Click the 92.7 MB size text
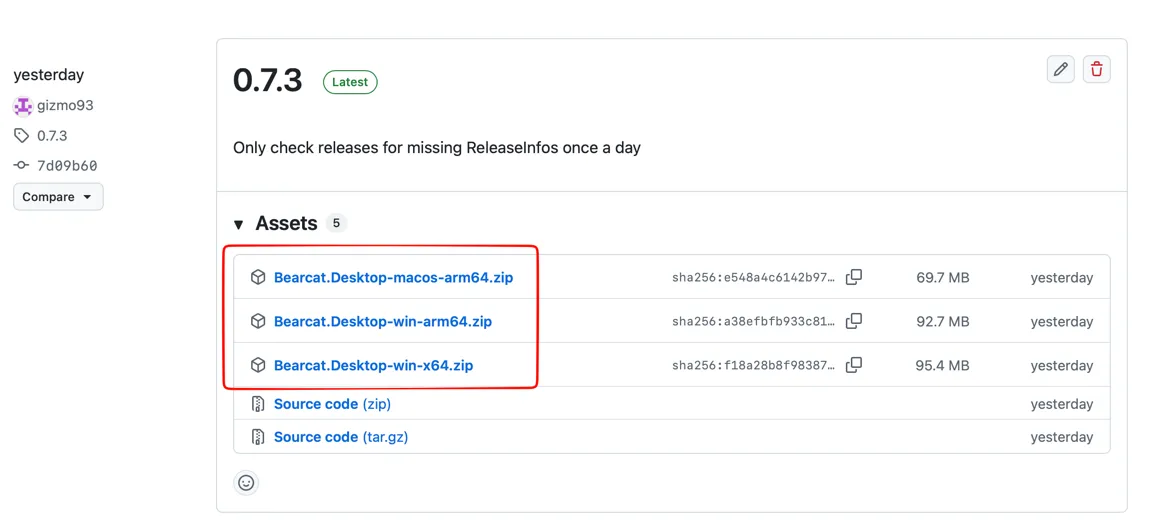This screenshot has height=526, width=1155. click(x=943, y=321)
